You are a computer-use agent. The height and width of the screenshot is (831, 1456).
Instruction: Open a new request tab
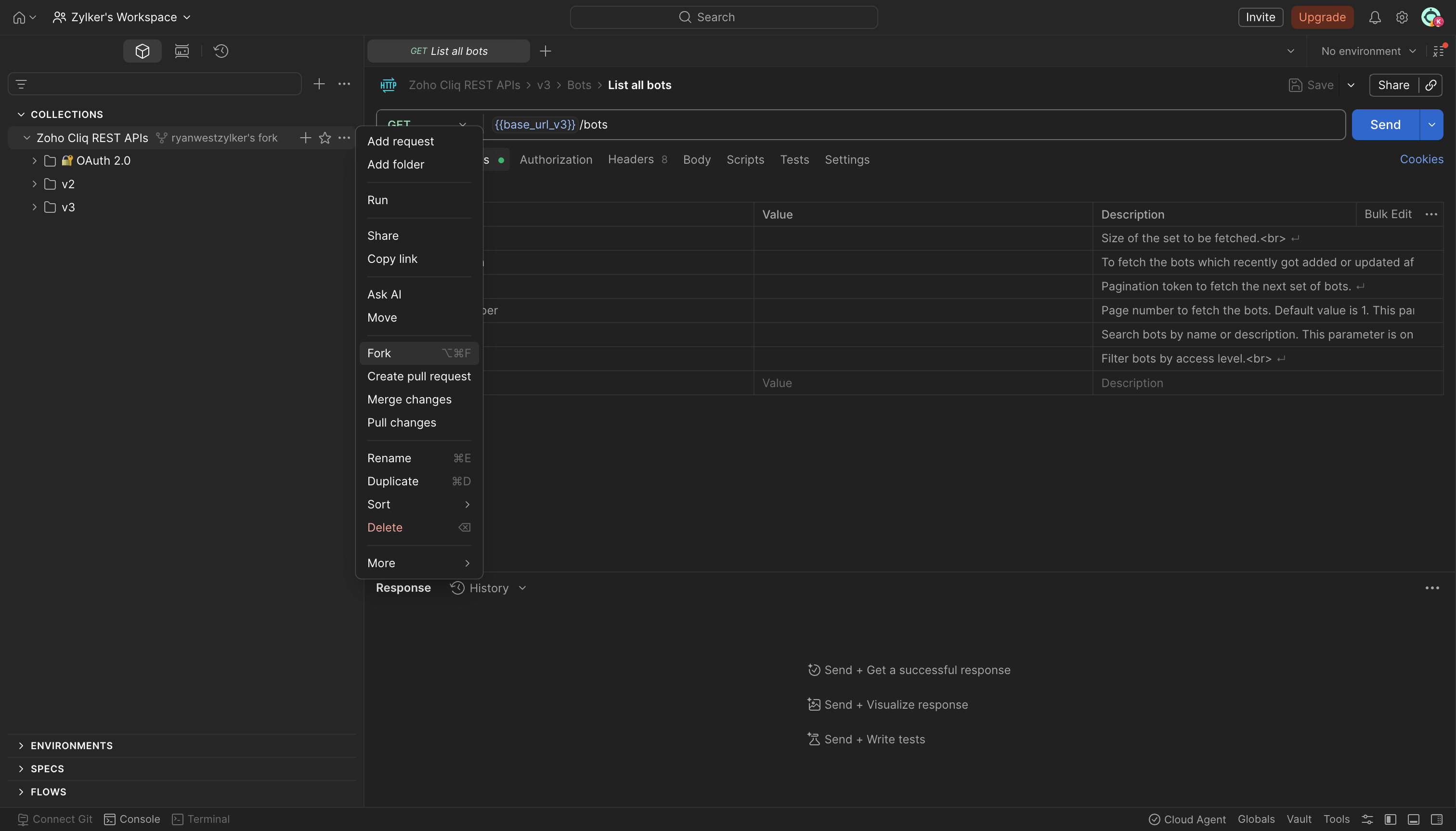(x=545, y=52)
